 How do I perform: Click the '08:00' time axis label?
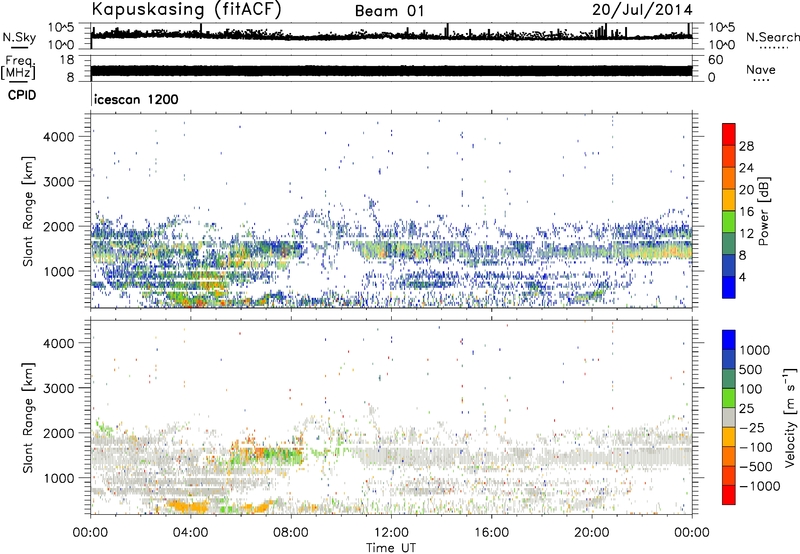[x=291, y=533]
